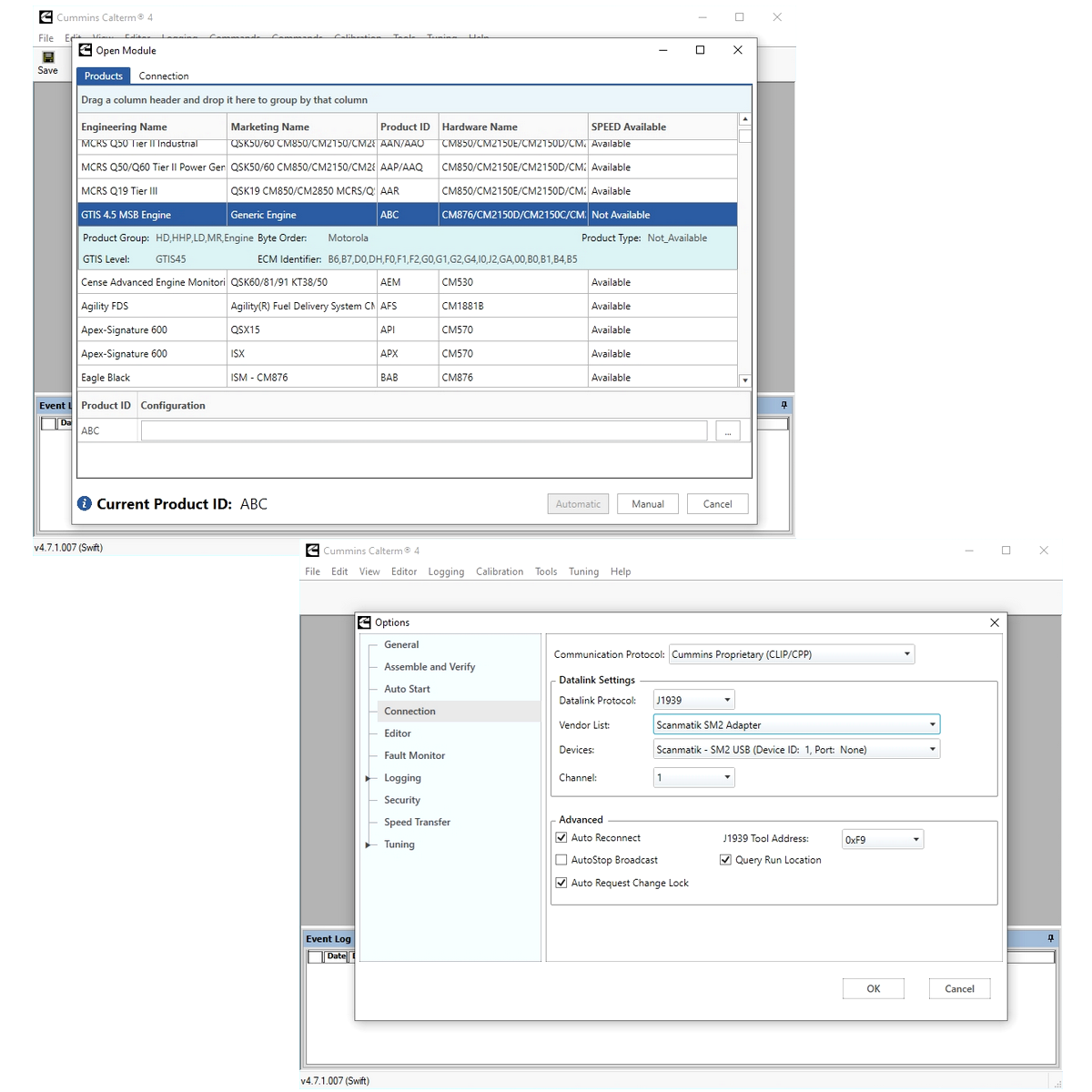Select the Agility FDS product row

pos(151,307)
